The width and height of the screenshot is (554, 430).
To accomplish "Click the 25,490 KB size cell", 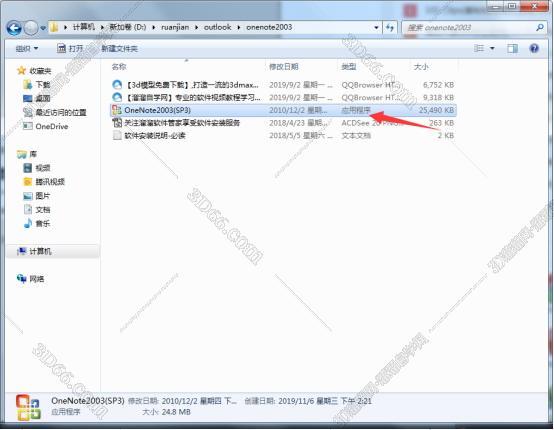I will tap(436, 110).
